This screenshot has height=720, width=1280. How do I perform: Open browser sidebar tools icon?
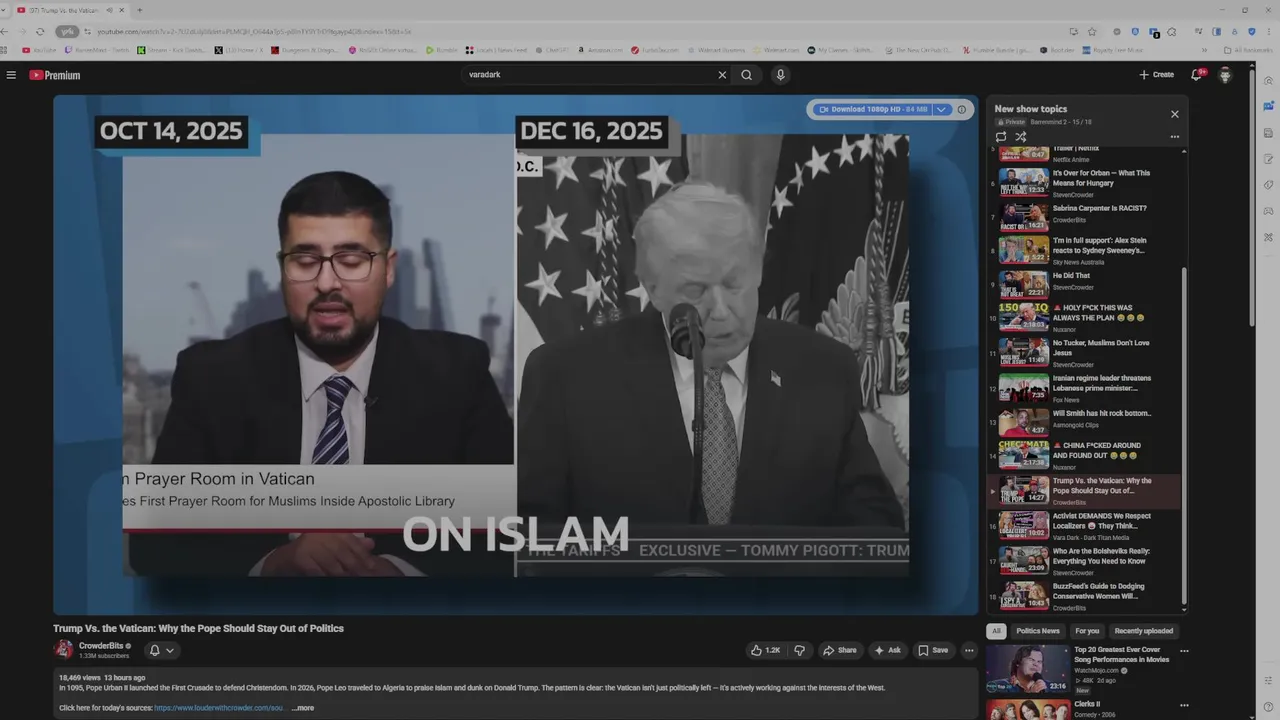point(1268,237)
